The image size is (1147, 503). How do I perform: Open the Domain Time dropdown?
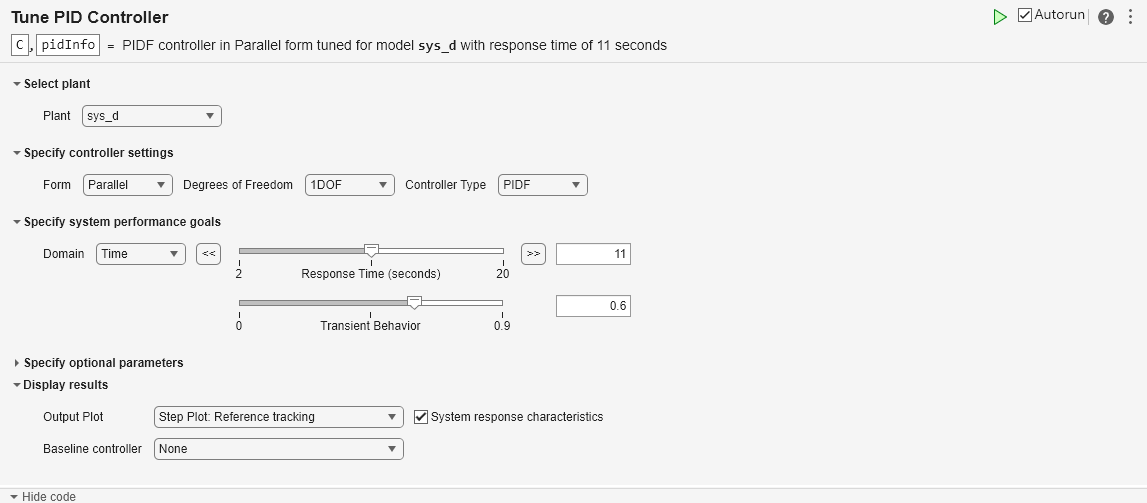click(141, 254)
